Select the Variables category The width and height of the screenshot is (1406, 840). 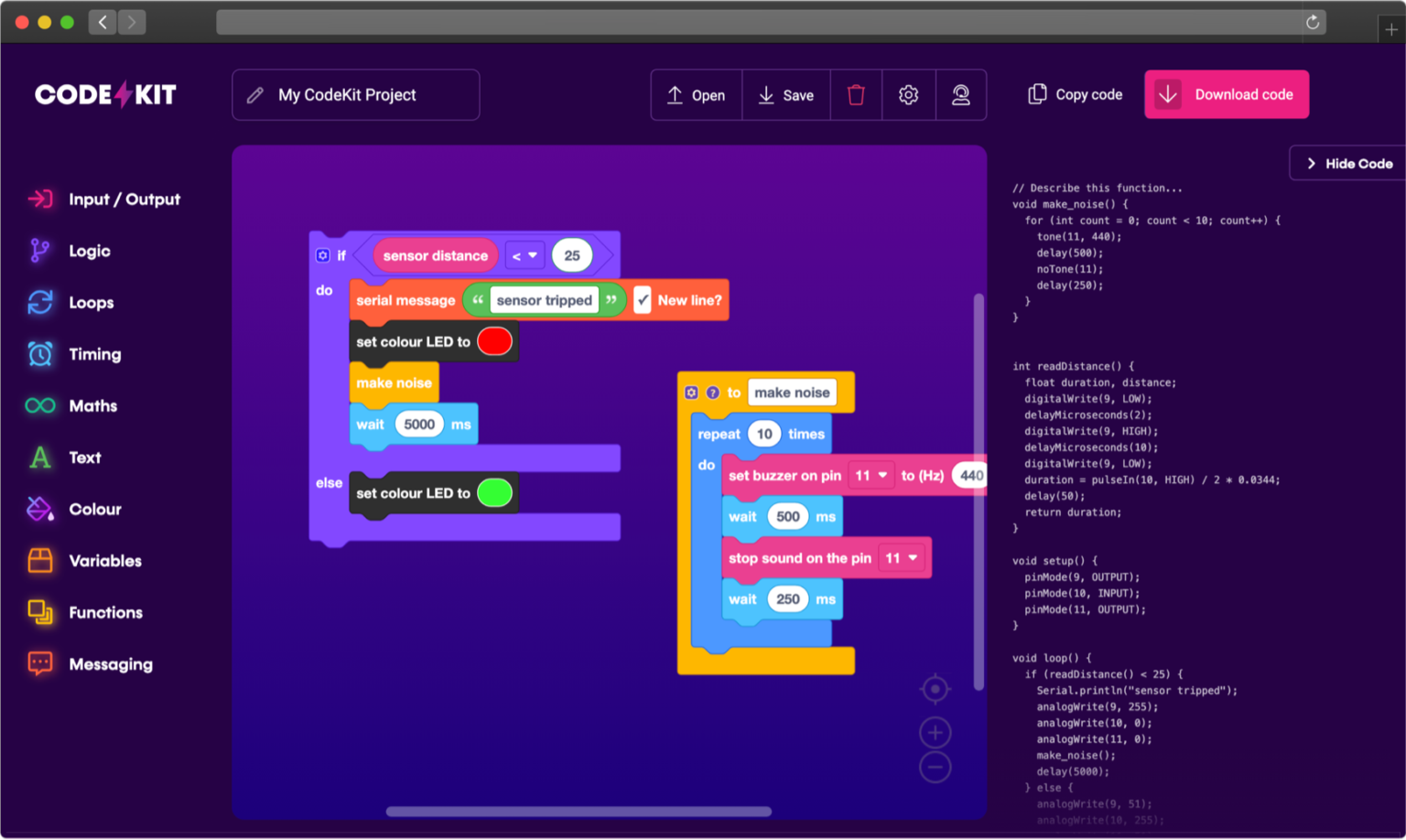coord(104,561)
